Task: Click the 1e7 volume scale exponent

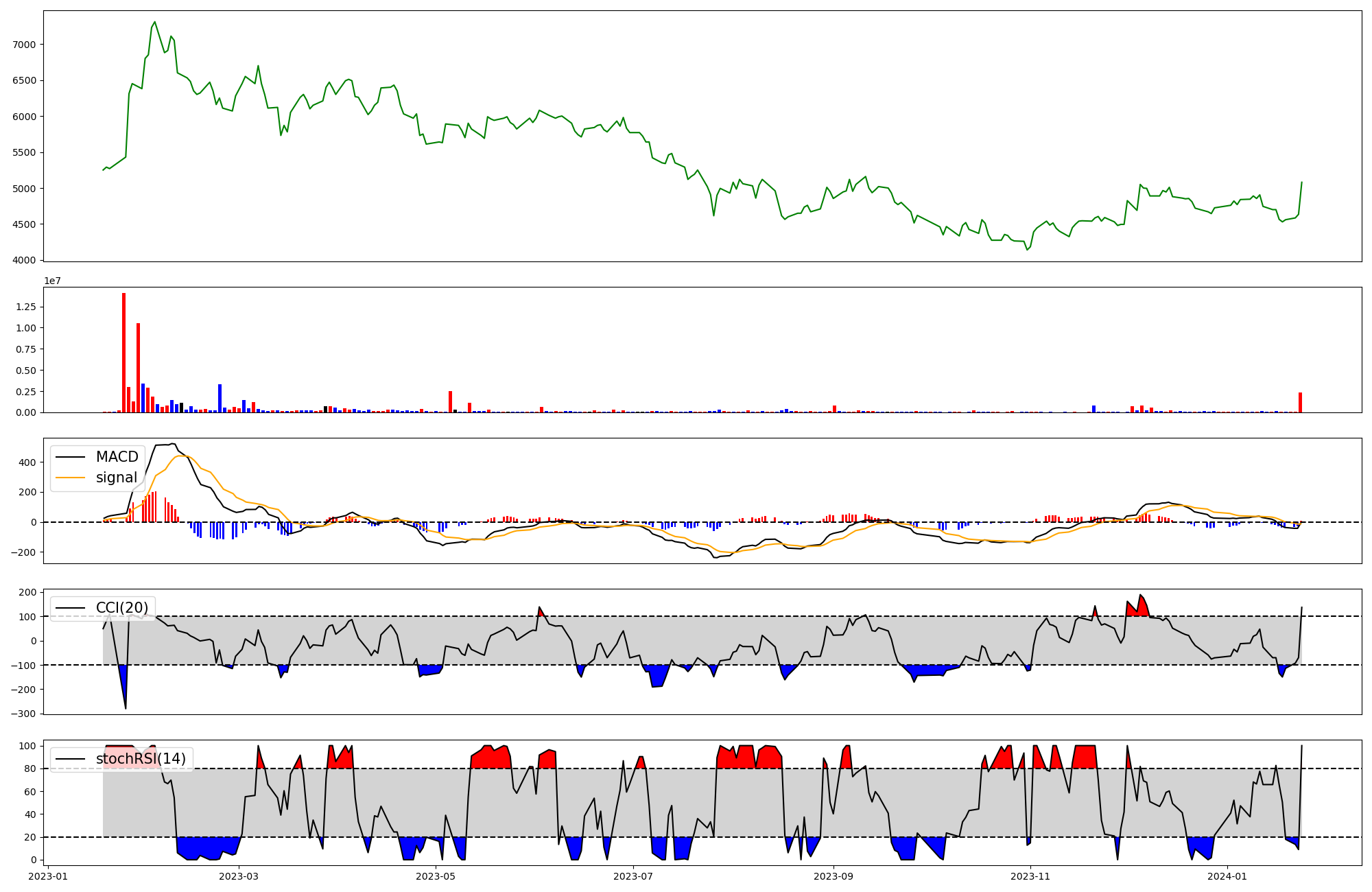Action: 52,281
